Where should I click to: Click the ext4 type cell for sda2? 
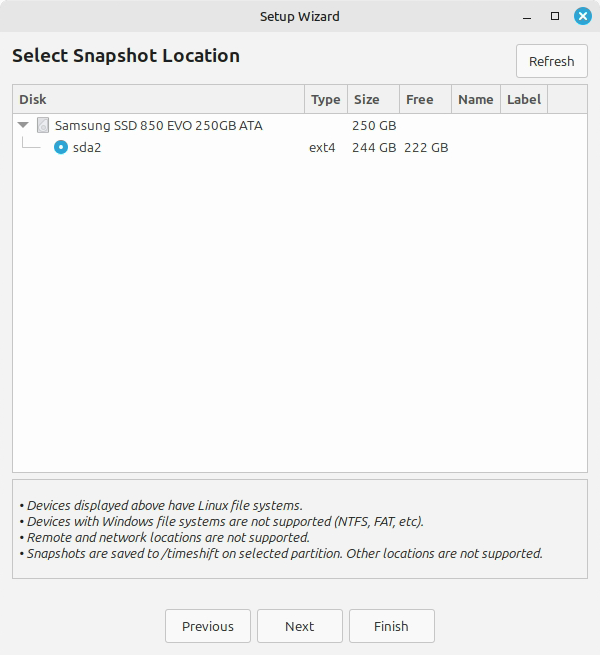click(324, 148)
